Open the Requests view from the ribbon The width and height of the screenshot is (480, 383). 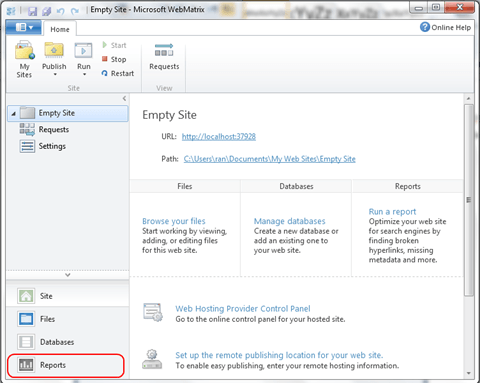(164, 57)
